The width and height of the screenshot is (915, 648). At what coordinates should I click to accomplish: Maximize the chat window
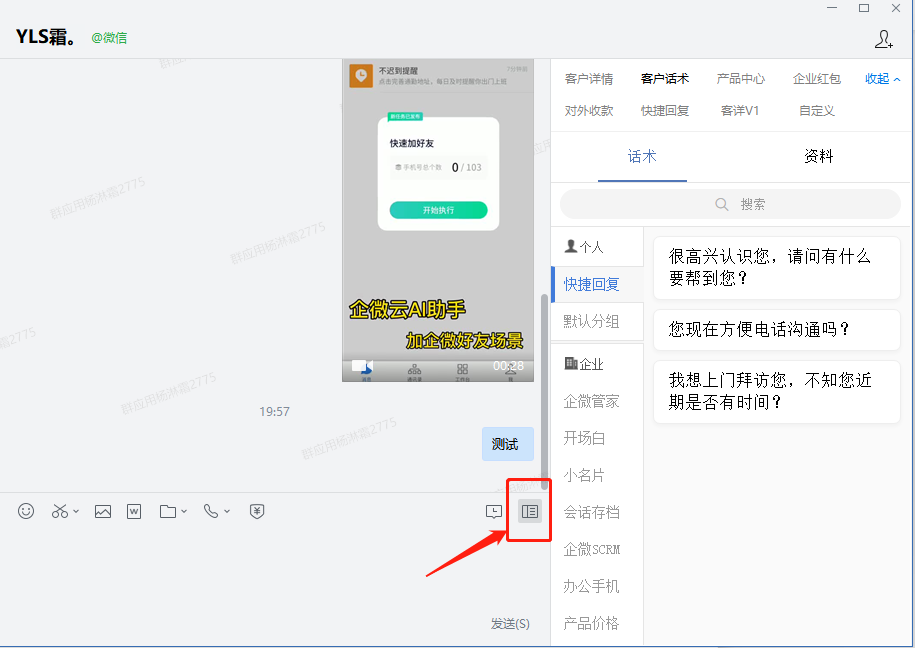[864, 8]
